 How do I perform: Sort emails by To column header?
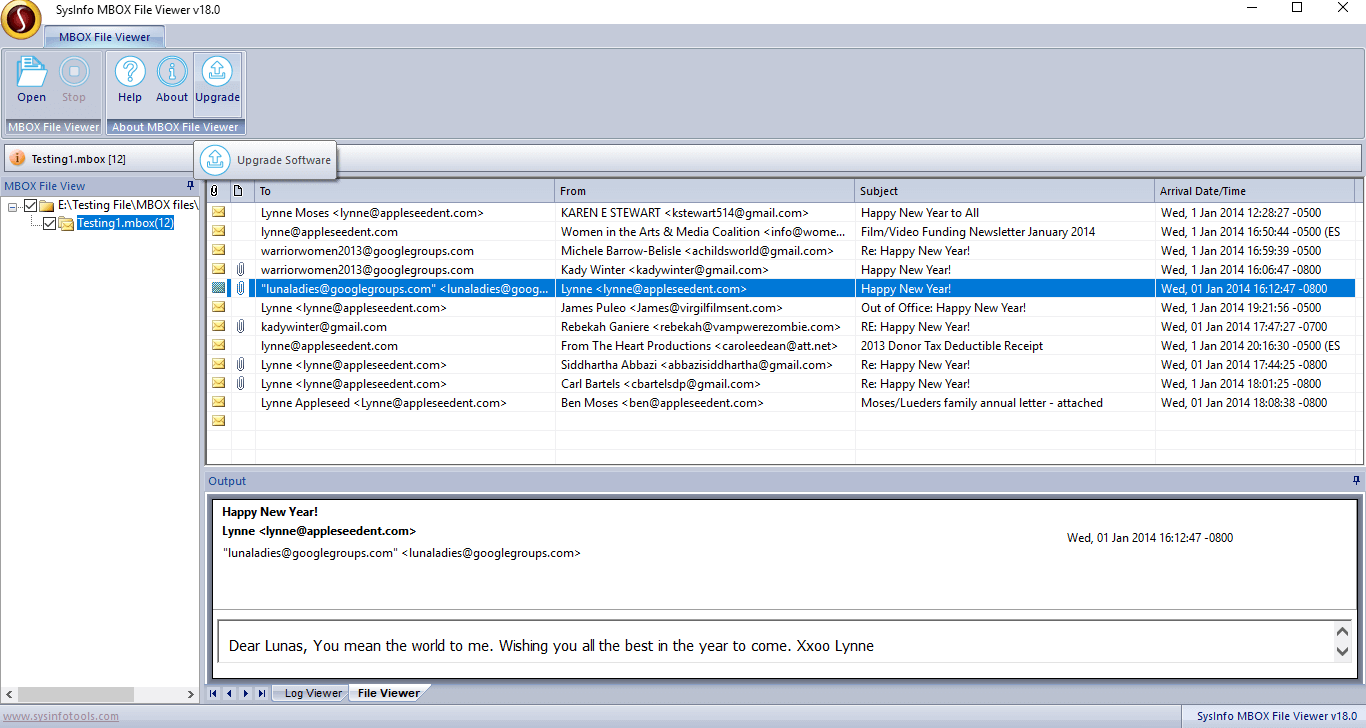click(405, 191)
